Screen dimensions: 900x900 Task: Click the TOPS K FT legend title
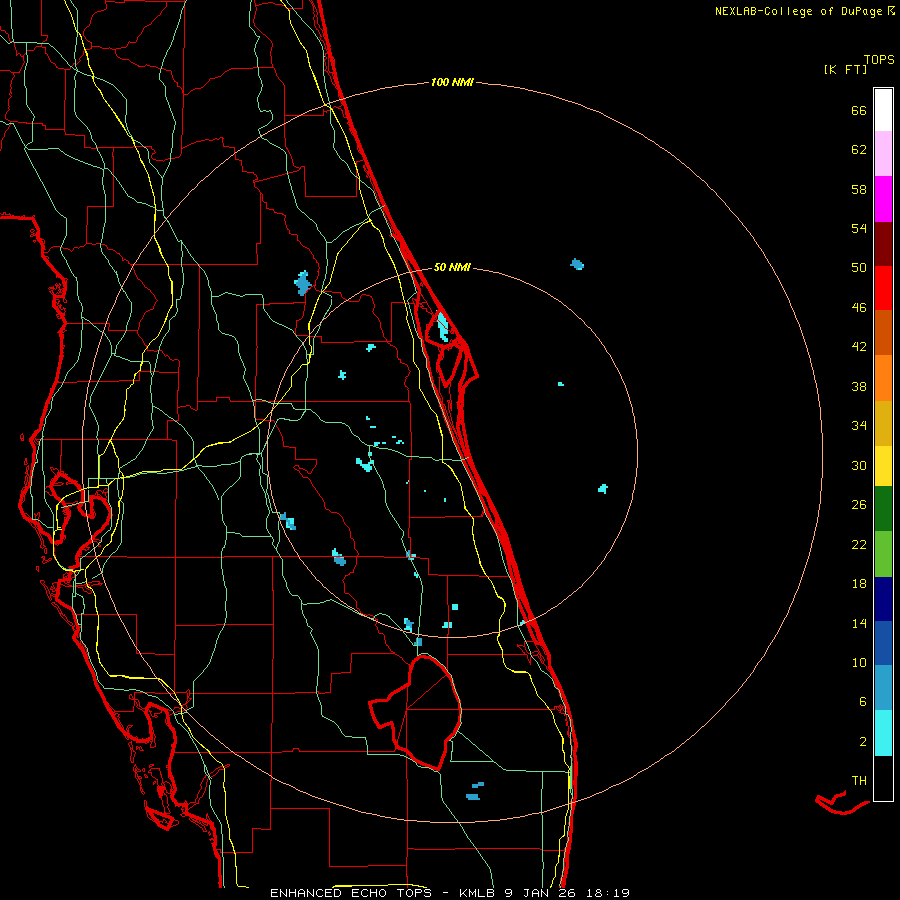point(859,64)
